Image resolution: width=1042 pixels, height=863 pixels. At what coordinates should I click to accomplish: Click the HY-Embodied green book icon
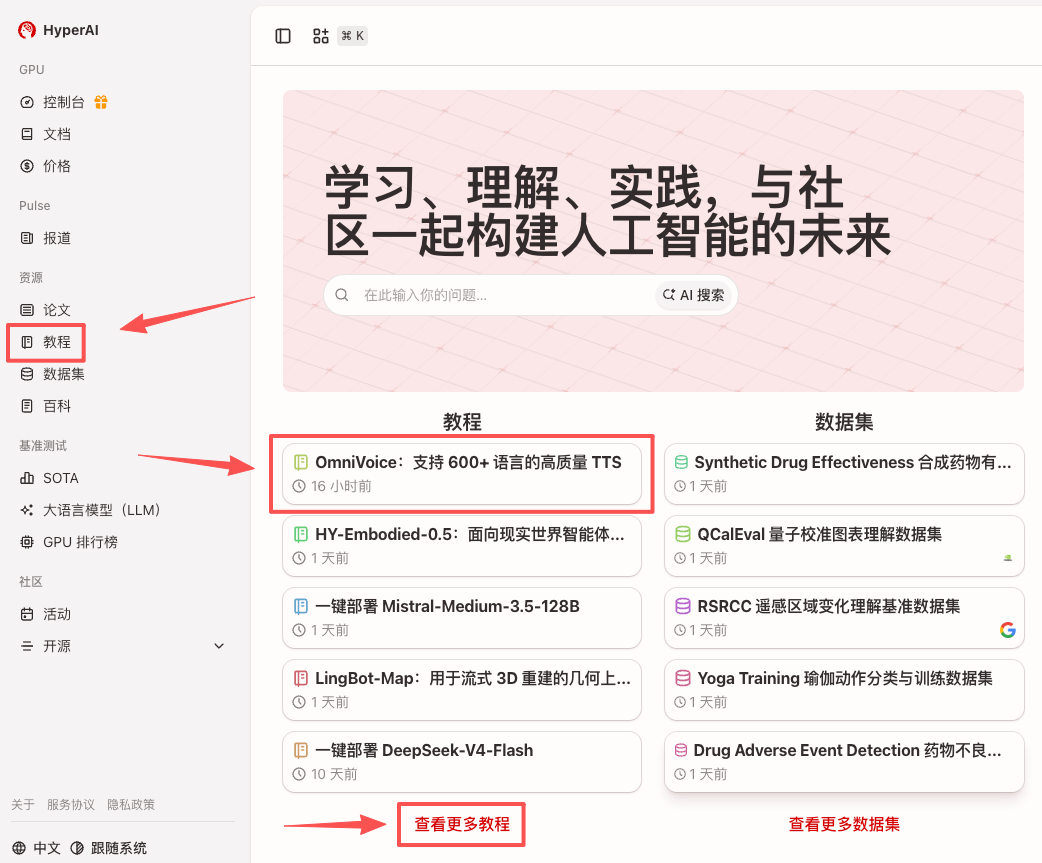pos(300,534)
